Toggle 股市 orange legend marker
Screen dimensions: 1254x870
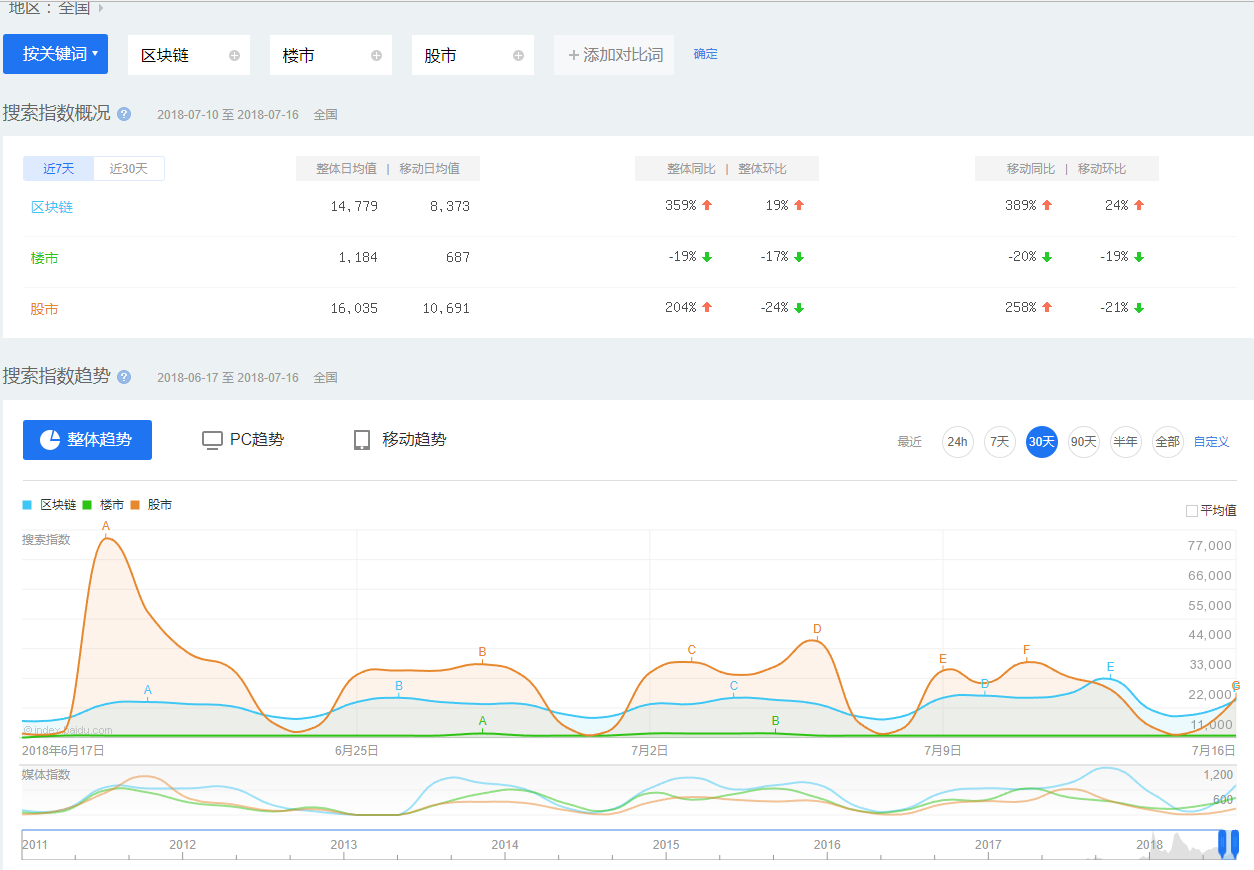[x=135, y=506]
